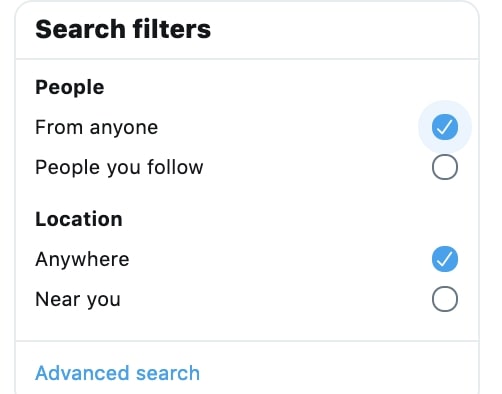Select the Anywhere location radio button
502x394 pixels.
[445, 259]
